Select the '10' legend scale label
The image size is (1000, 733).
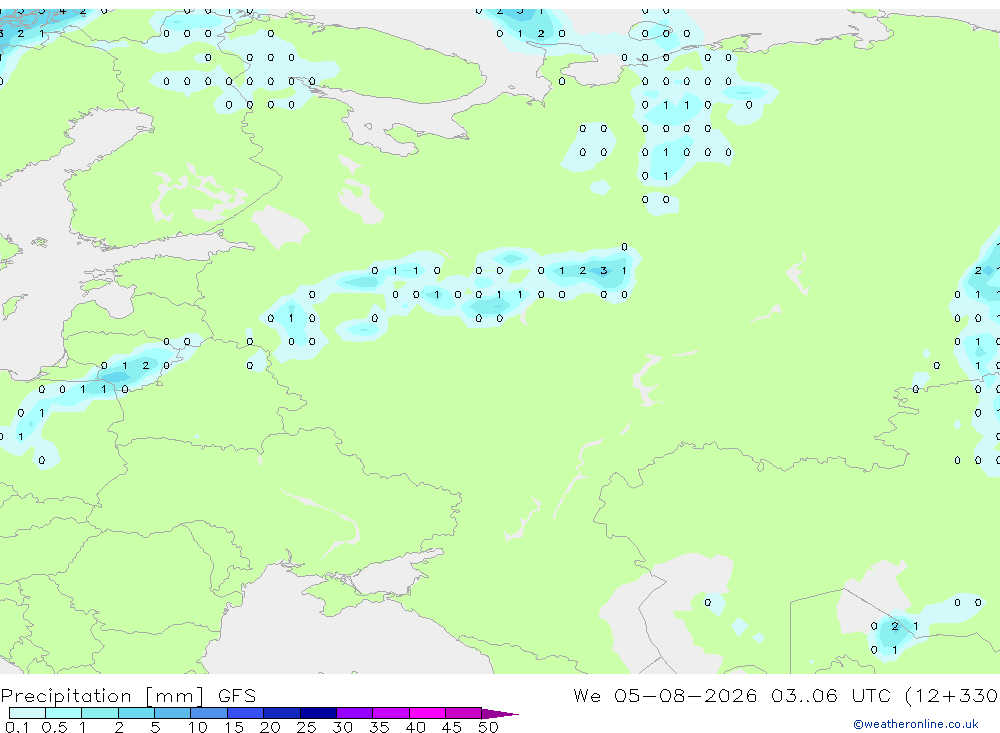198,727
